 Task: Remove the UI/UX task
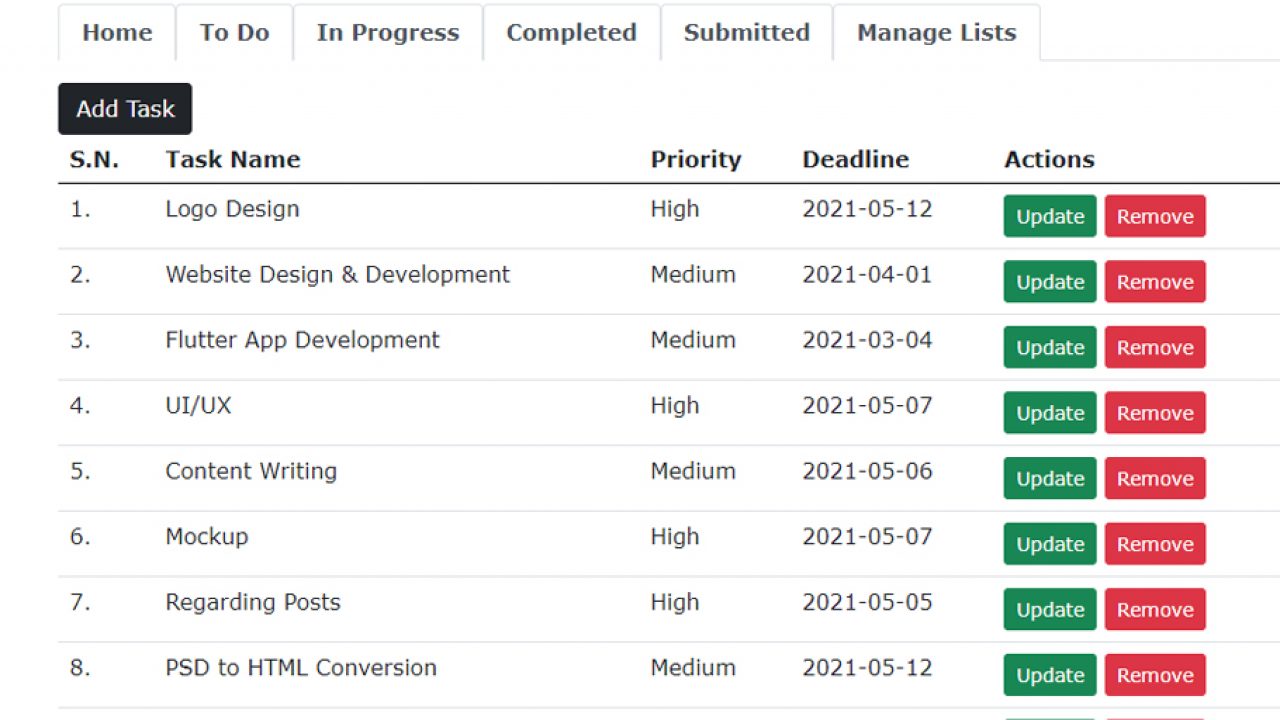pyautogui.click(x=1155, y=413)
